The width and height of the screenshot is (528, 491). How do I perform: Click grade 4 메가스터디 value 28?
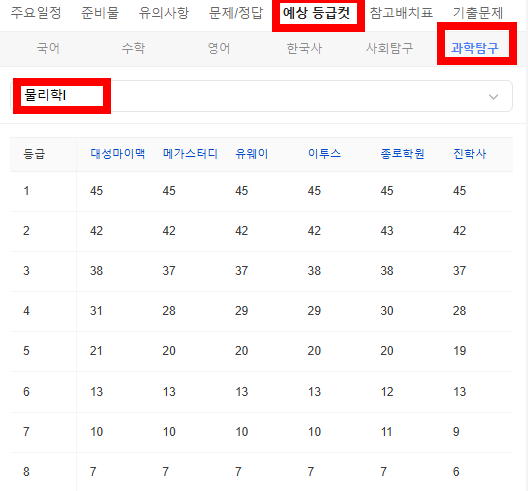coord(169,310)
